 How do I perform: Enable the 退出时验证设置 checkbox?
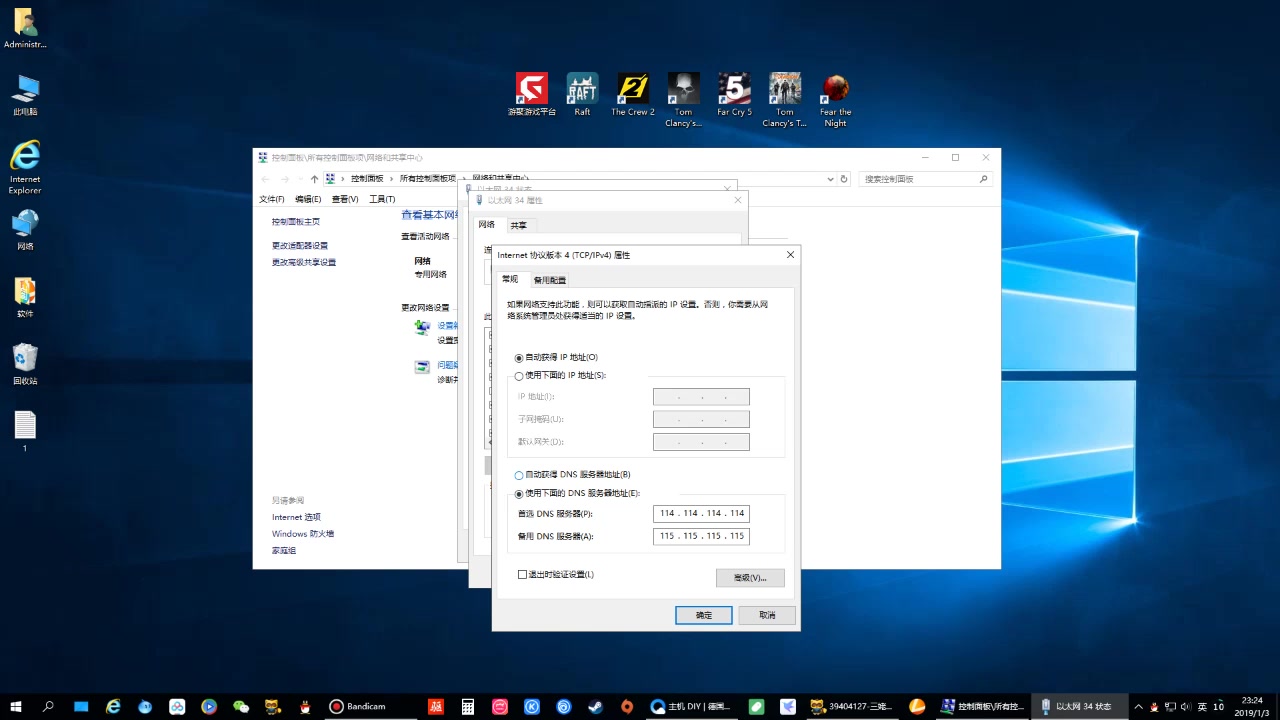[x=522, y=574]
